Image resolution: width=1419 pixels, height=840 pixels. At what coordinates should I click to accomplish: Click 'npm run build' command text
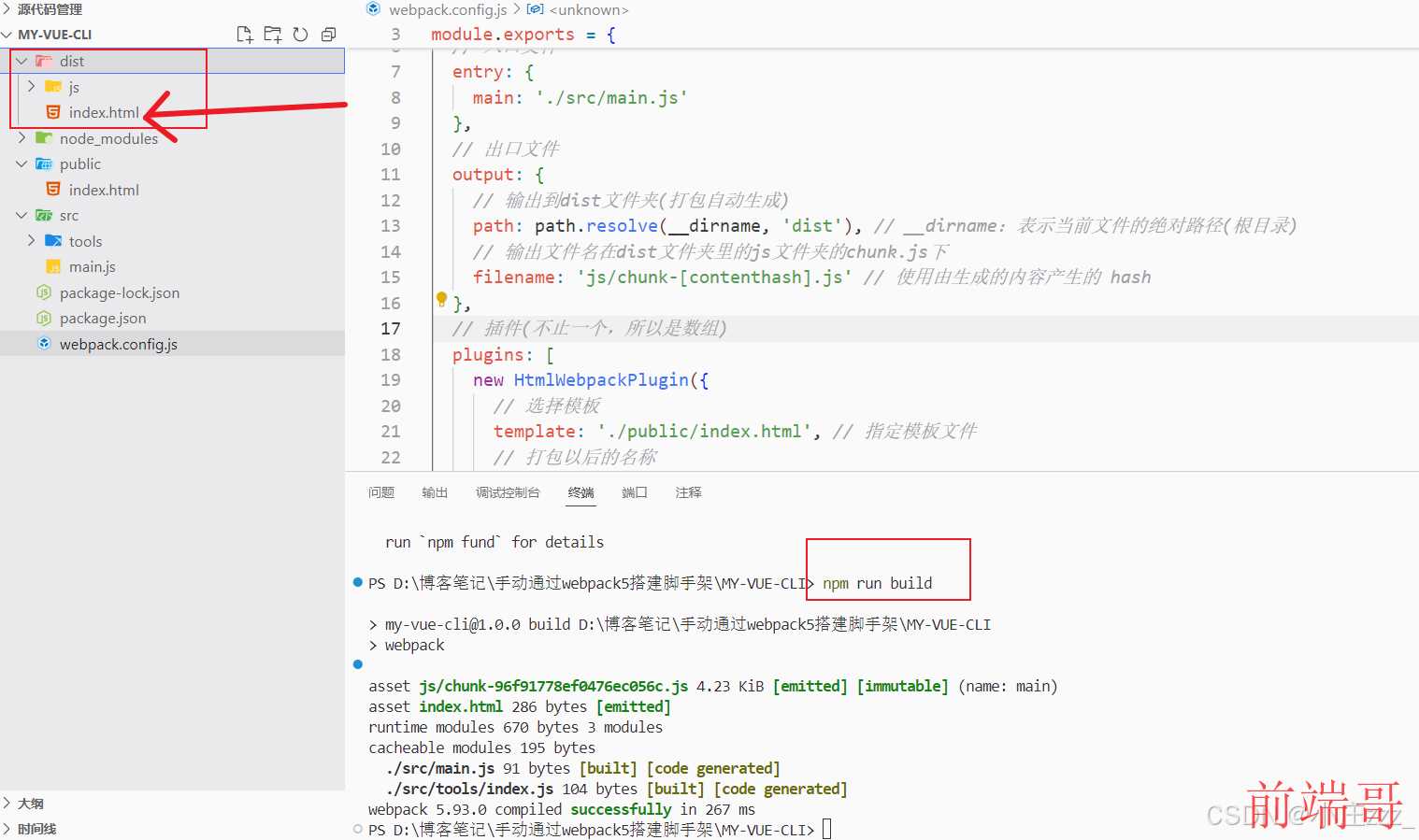877,583
